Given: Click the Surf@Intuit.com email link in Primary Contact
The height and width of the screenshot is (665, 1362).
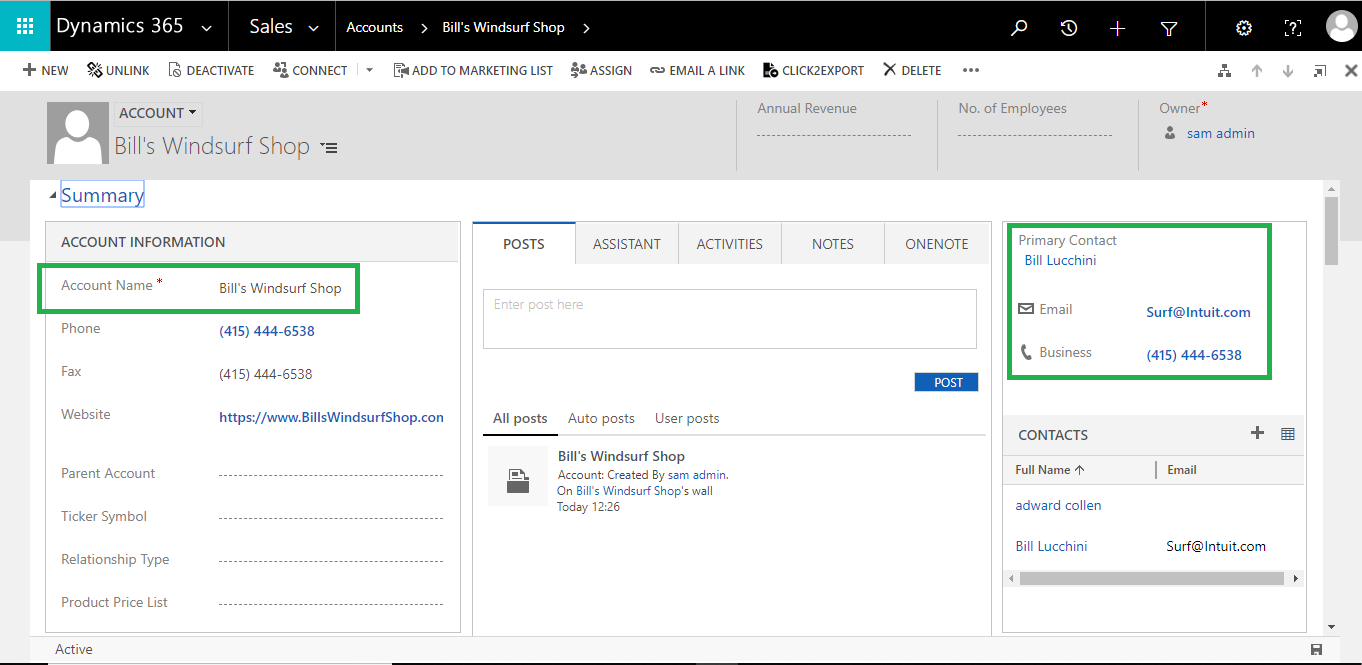Looking at the screenshot, I should (x=1198, y=312).
